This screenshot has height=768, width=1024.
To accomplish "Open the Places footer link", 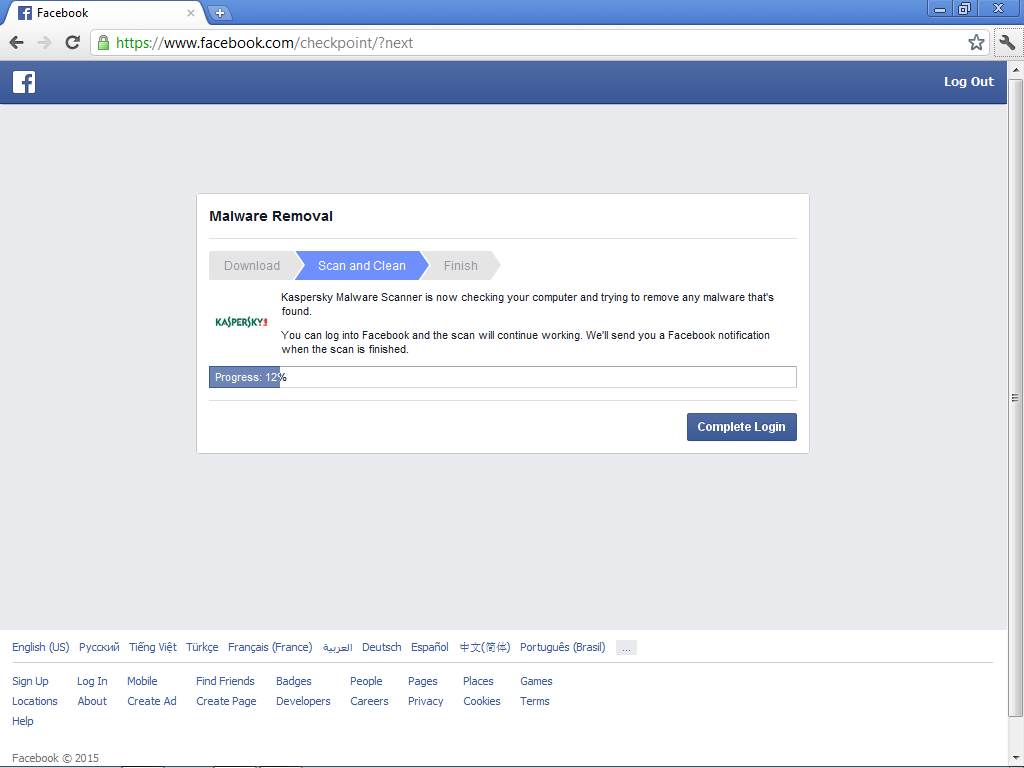I will (478, 681).
